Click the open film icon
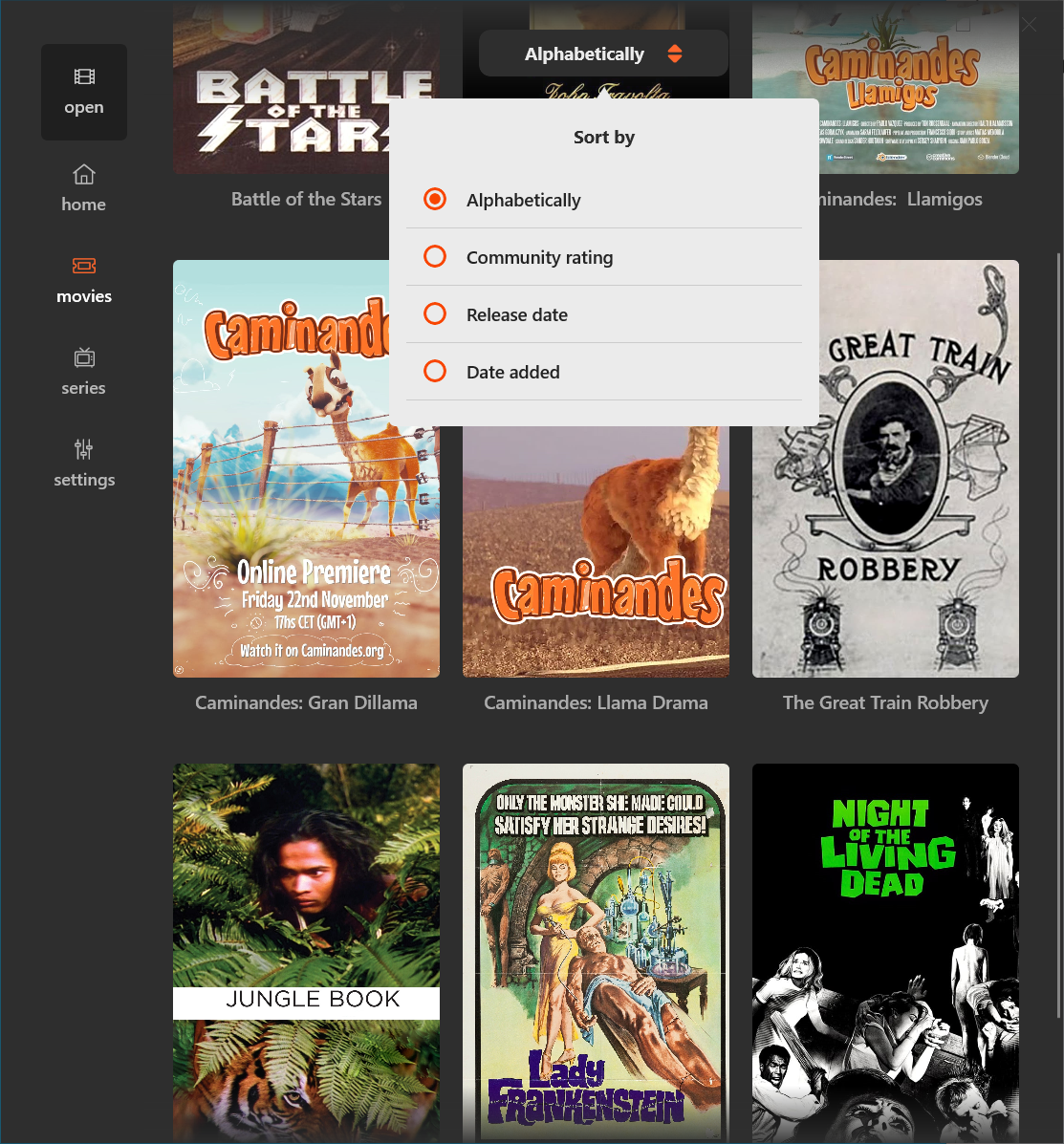1064x1144 pixels. (x=84, y=76)
